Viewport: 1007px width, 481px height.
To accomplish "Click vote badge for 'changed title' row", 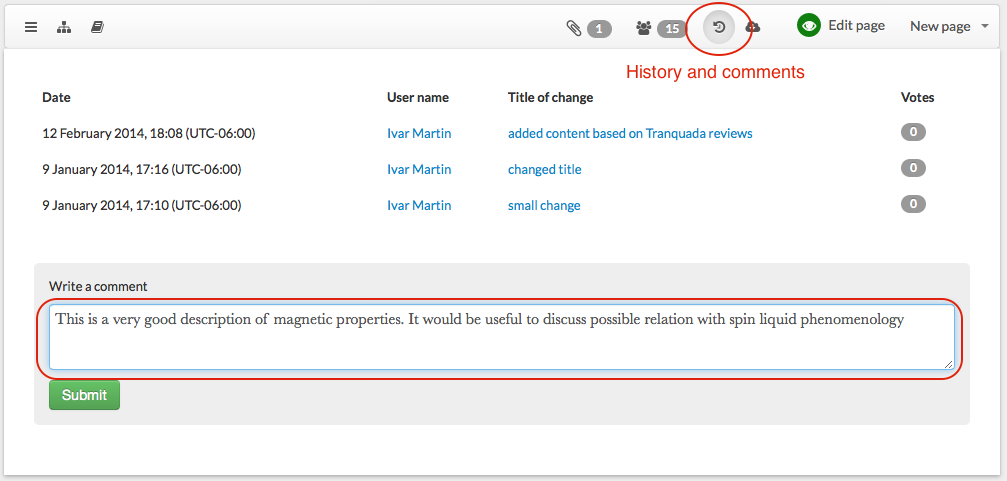I will click(x=913, y=169).
